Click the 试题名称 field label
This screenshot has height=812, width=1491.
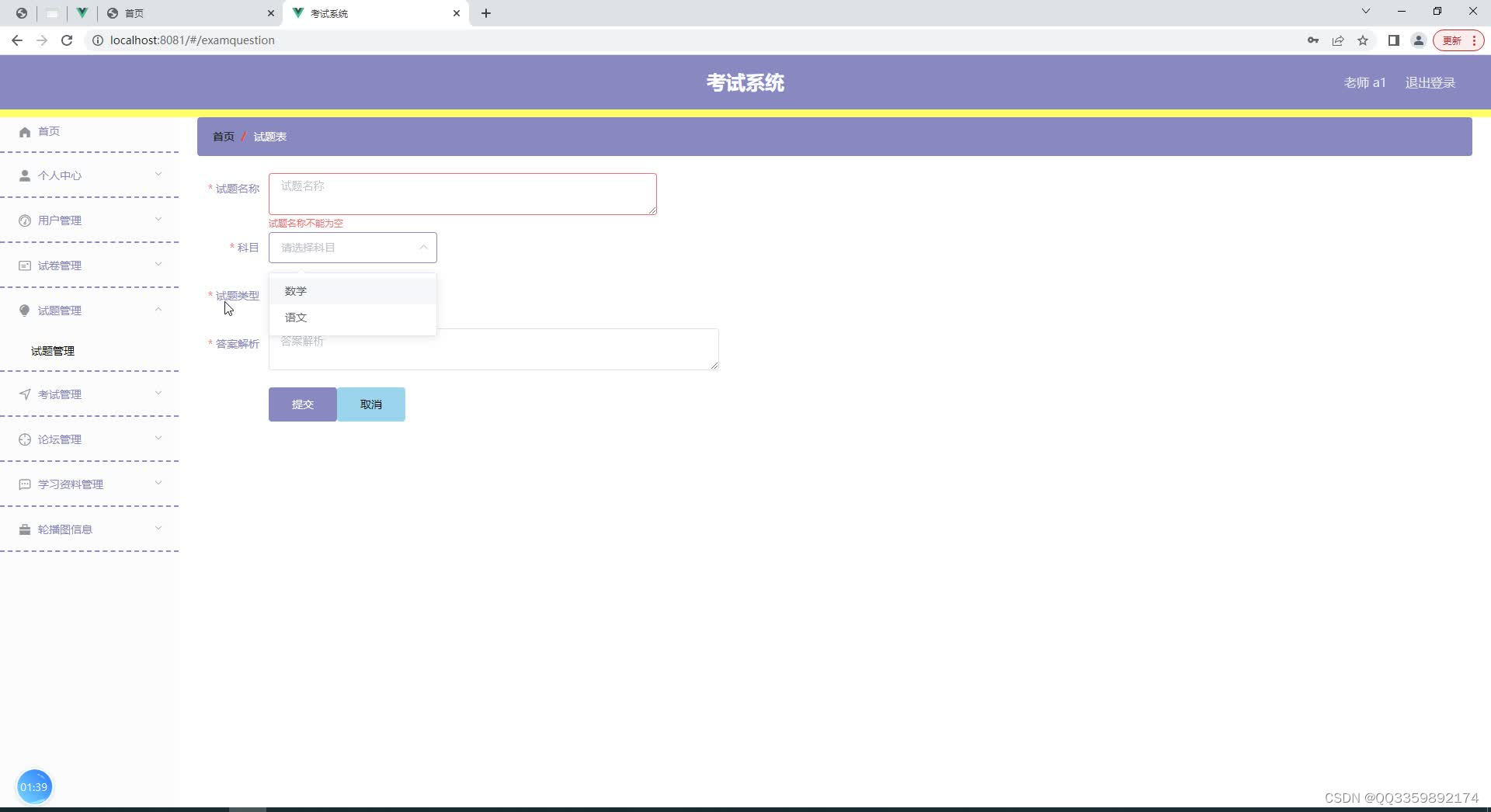click(x=238, y=189)
